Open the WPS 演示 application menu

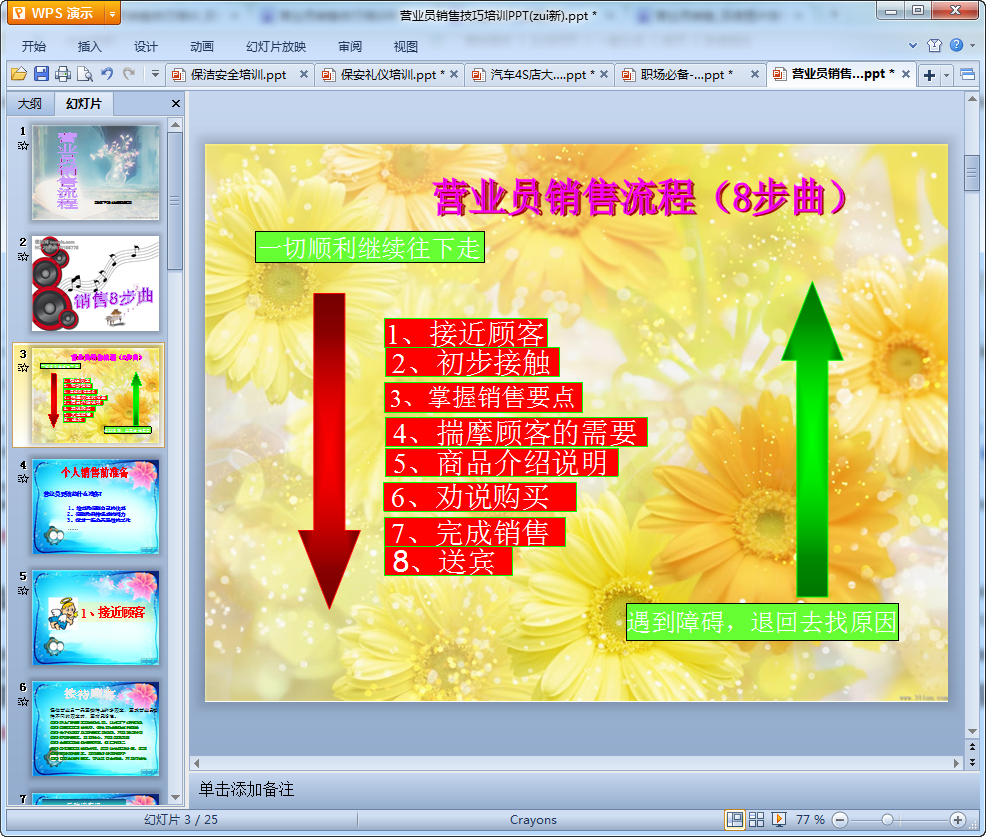[x=55, y=13]
